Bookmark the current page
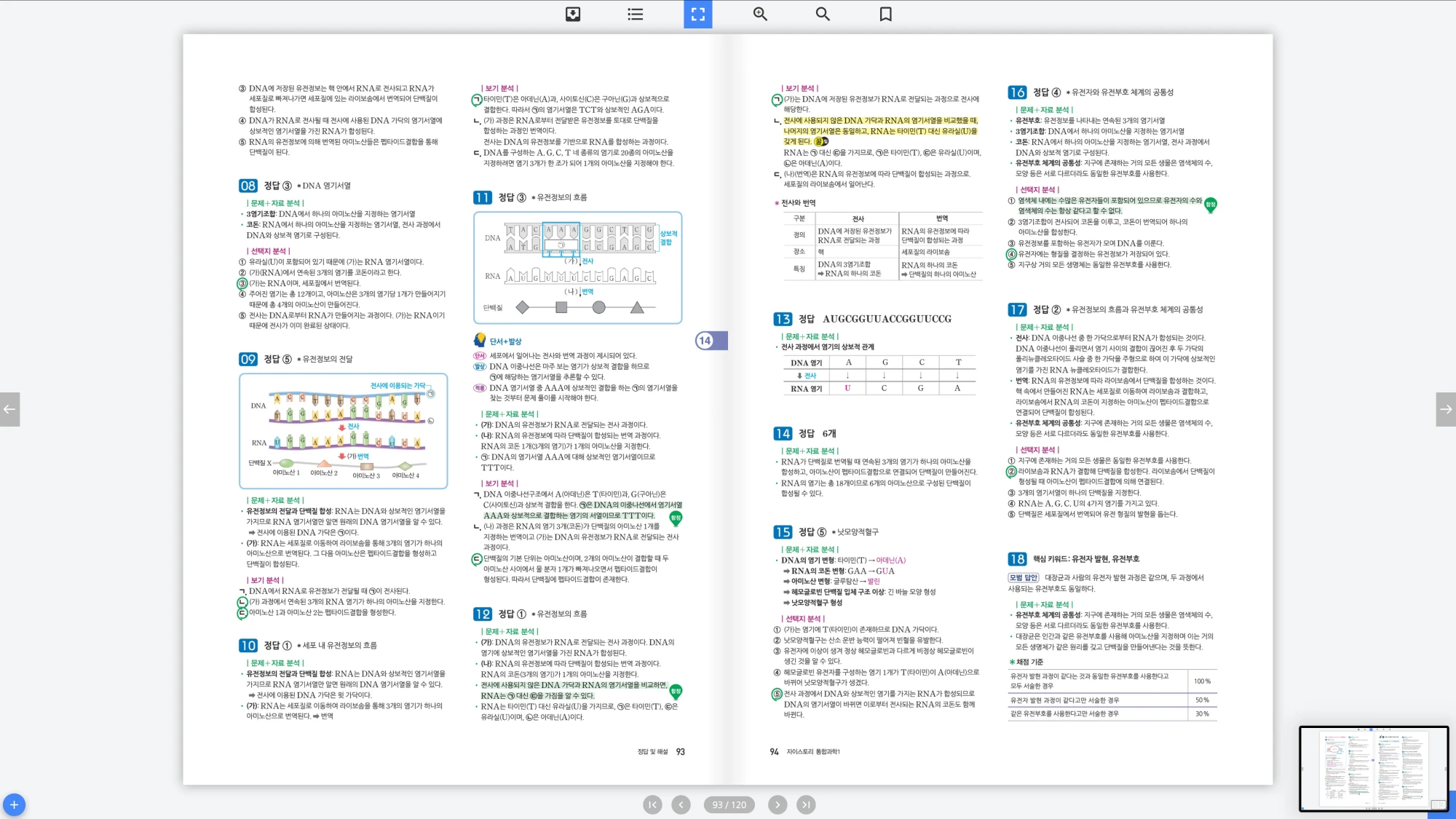1456x819 pixels. [885, 14]
